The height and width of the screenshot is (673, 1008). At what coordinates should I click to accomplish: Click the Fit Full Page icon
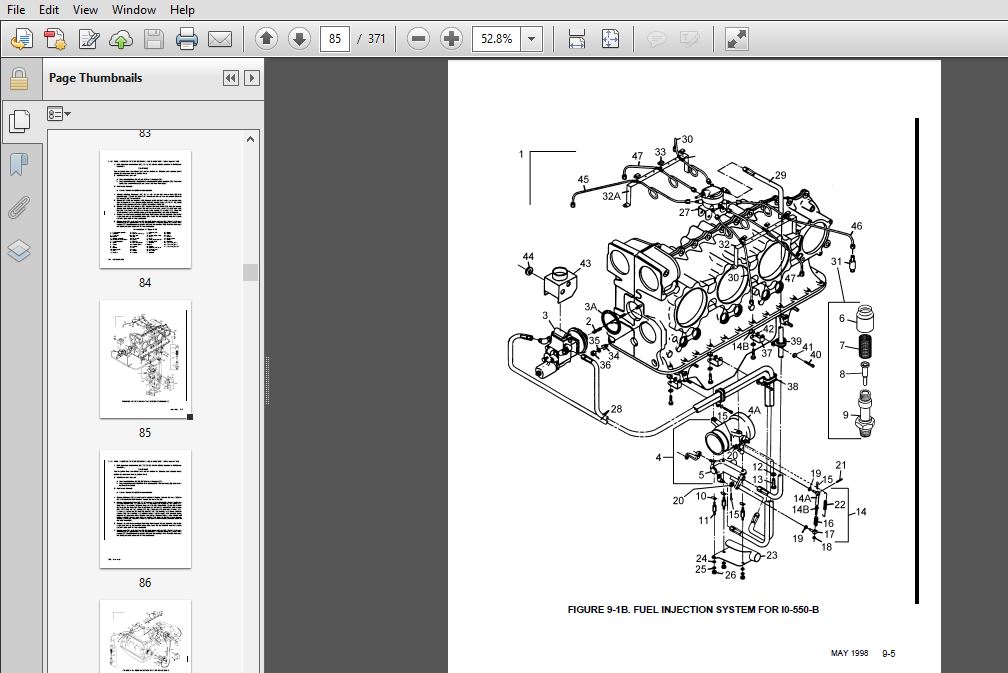pos(610,39)
